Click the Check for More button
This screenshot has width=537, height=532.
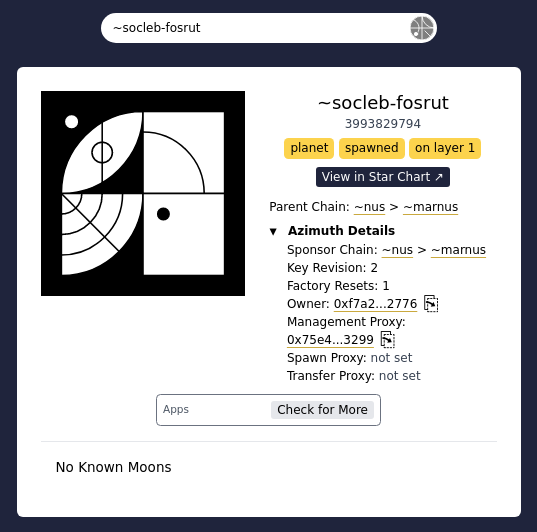[x=322, y=410]
